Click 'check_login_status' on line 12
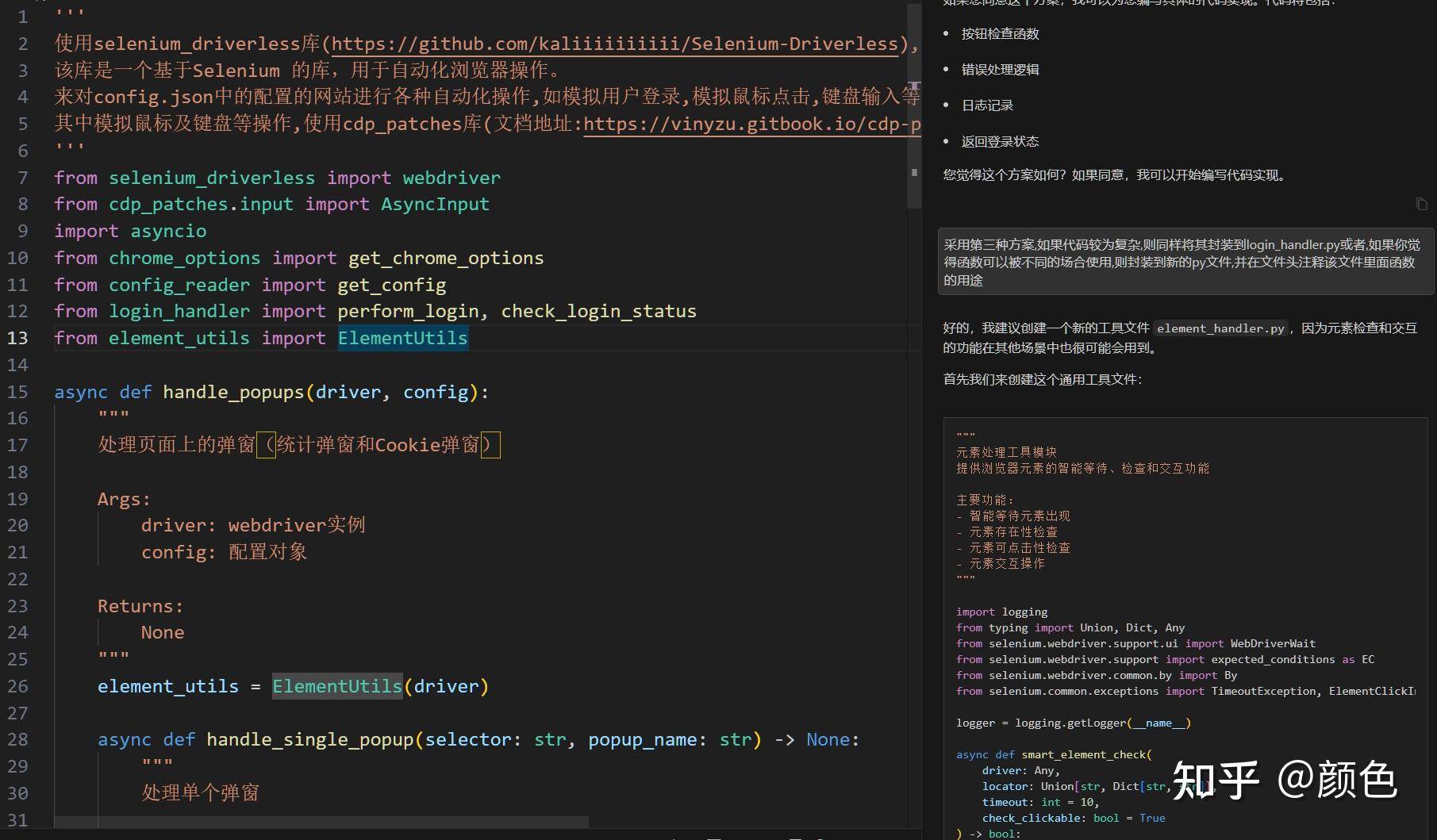The height and width of the screenshot is (840, 1437). click(x=598, y=311)
